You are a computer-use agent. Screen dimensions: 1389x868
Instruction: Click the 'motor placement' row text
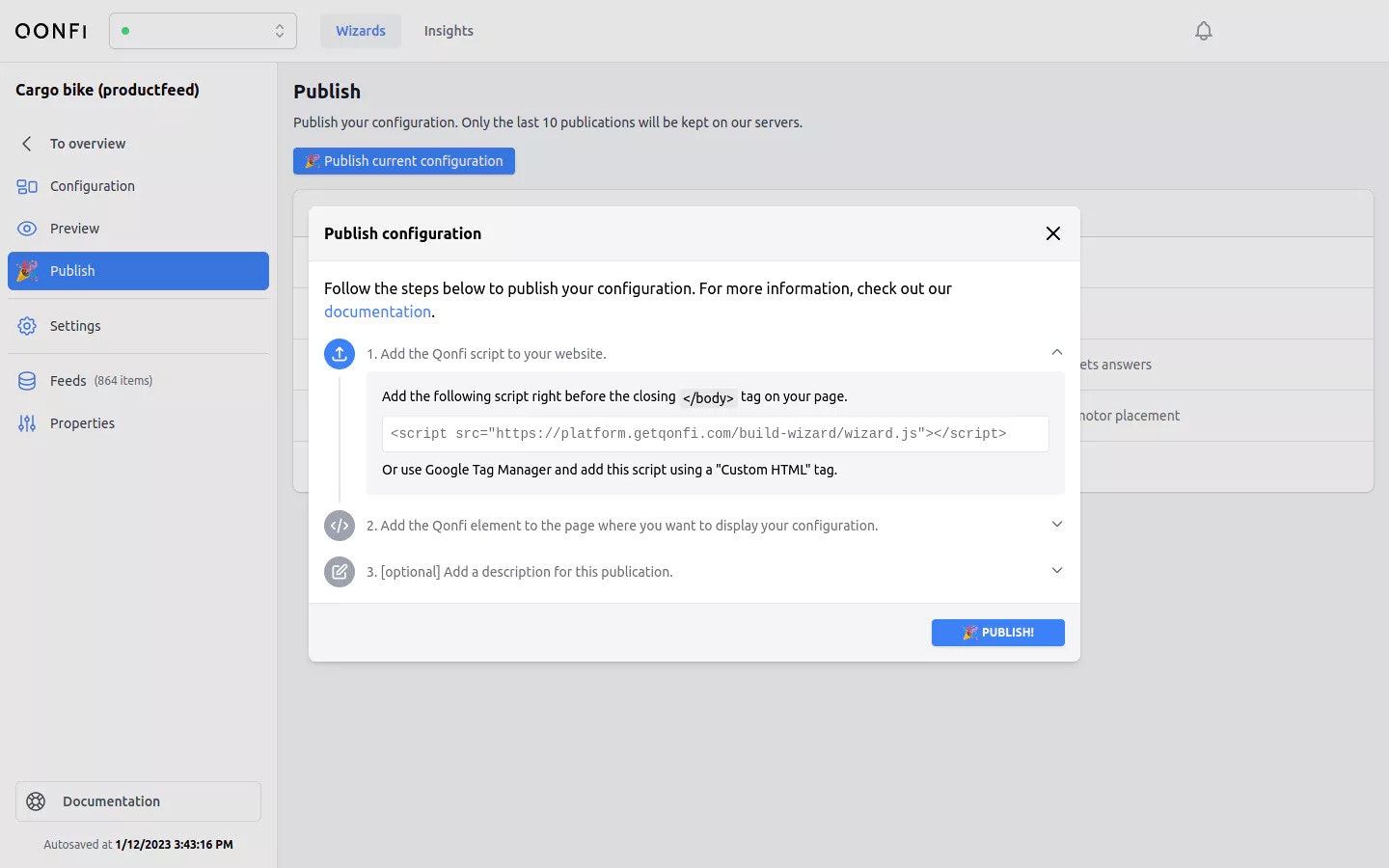(x=1130, y=416)
